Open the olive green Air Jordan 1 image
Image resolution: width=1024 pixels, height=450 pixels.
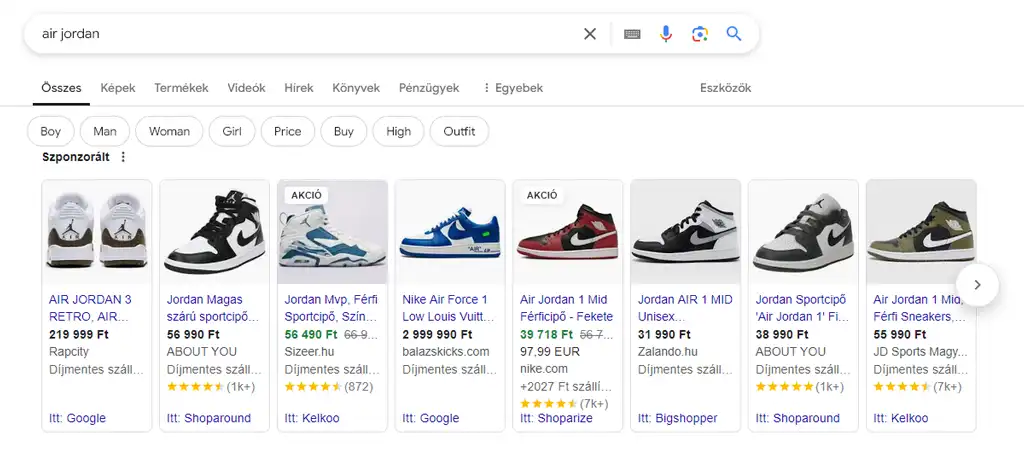tap(921, 232)
